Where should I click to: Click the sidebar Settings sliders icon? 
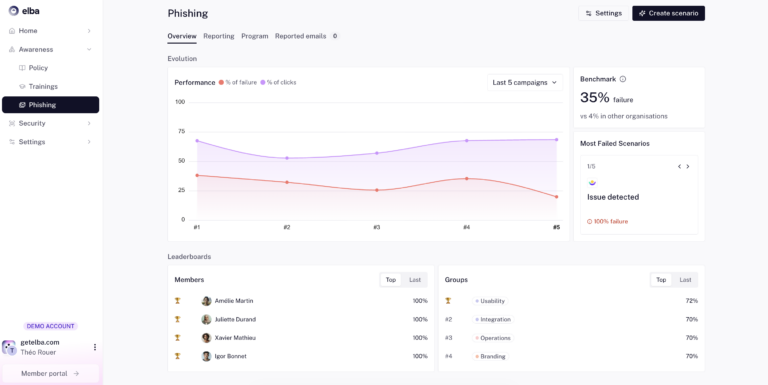[12, 142]
